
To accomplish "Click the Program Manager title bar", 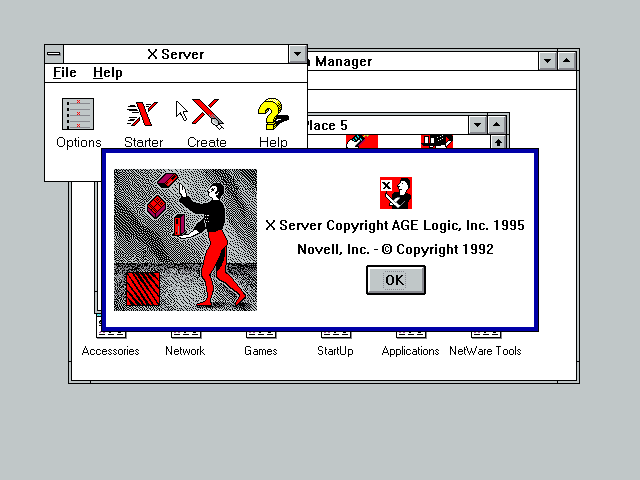I will [x=422, y=61].
